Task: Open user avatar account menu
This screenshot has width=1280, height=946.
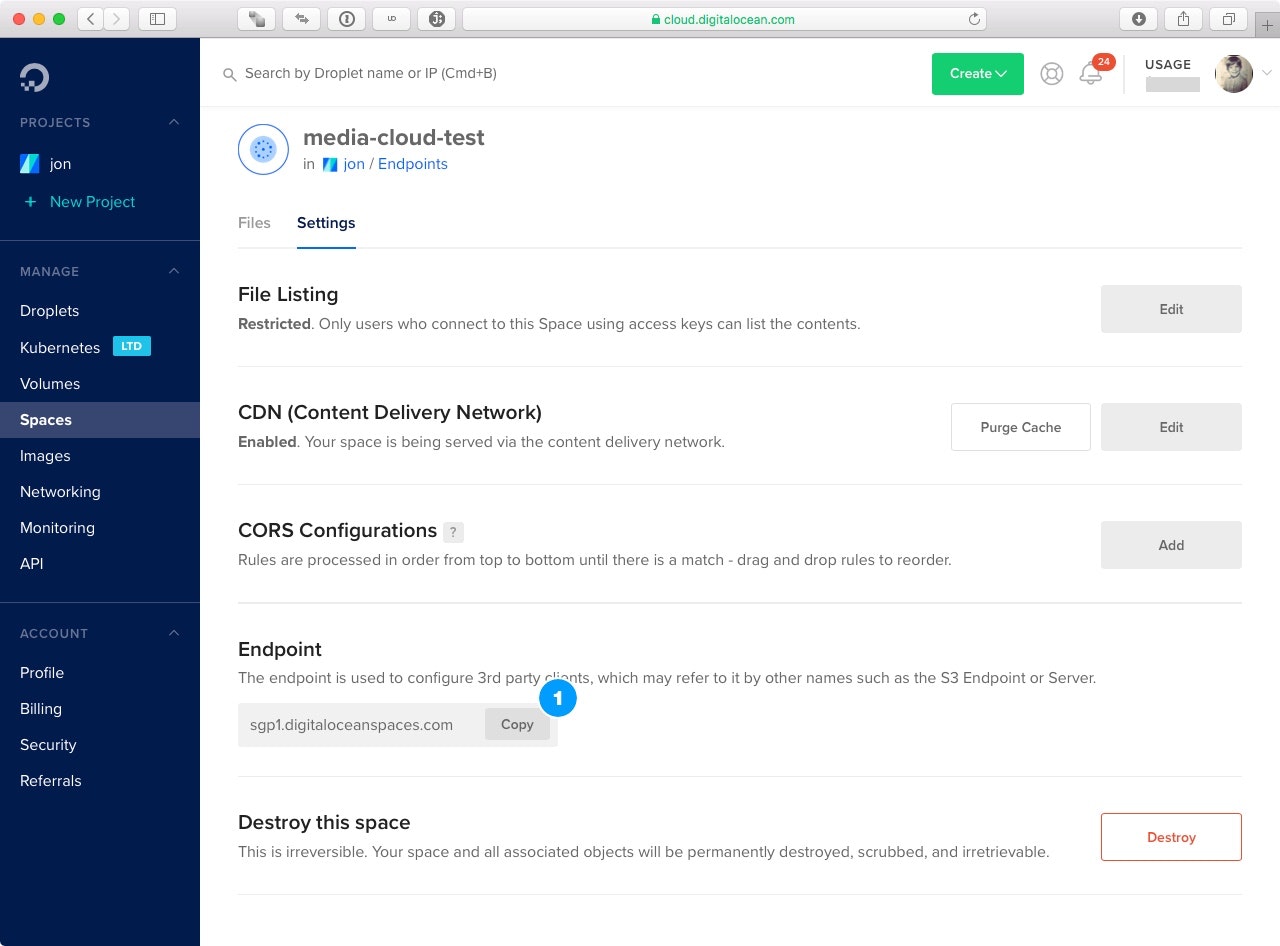Action: pos(1234,74)
